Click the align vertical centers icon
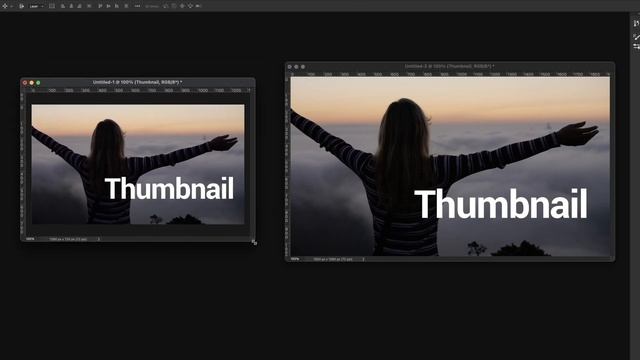 click(x=108, y=6)
